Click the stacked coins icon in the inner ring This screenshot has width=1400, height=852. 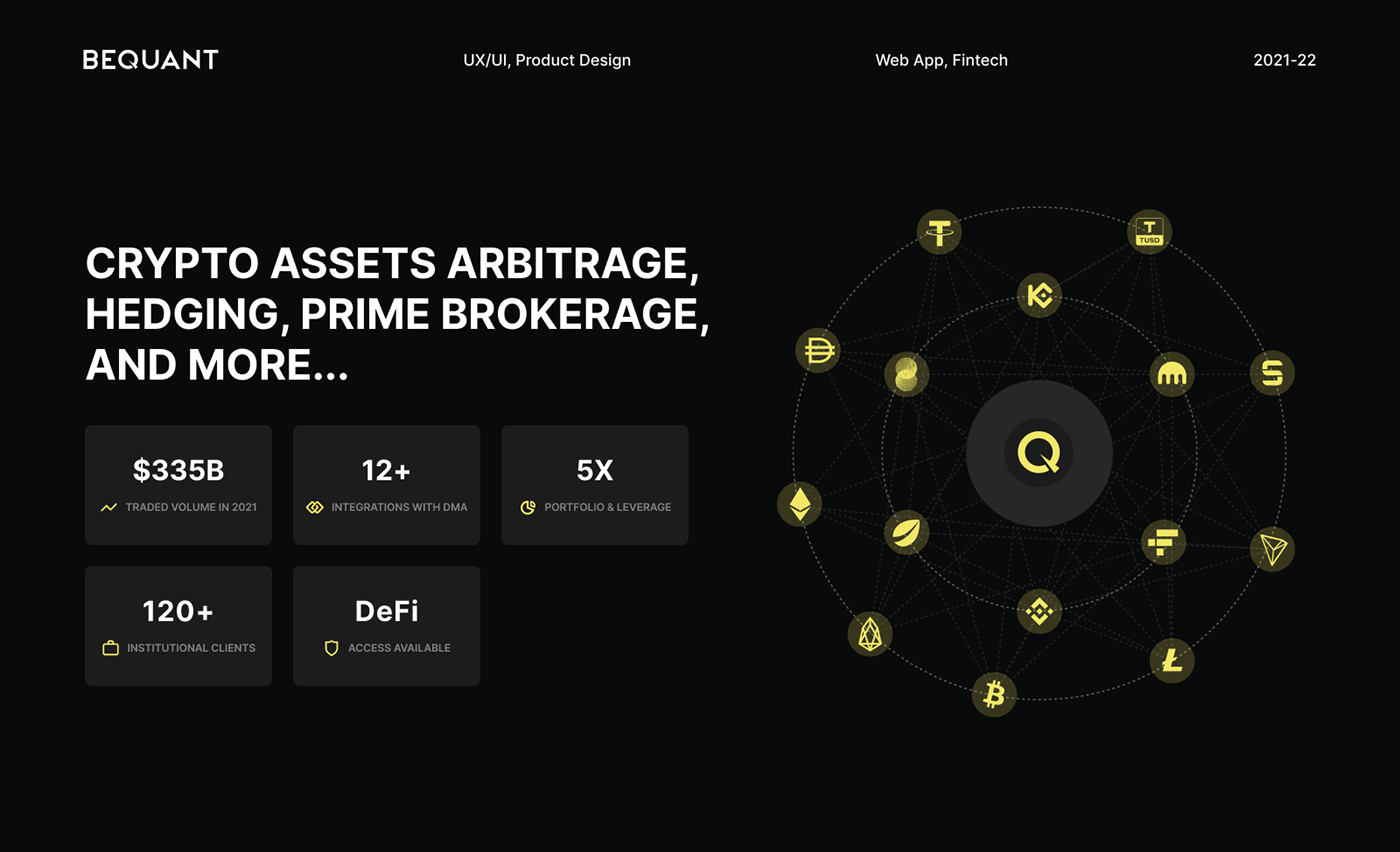point(907,374)
